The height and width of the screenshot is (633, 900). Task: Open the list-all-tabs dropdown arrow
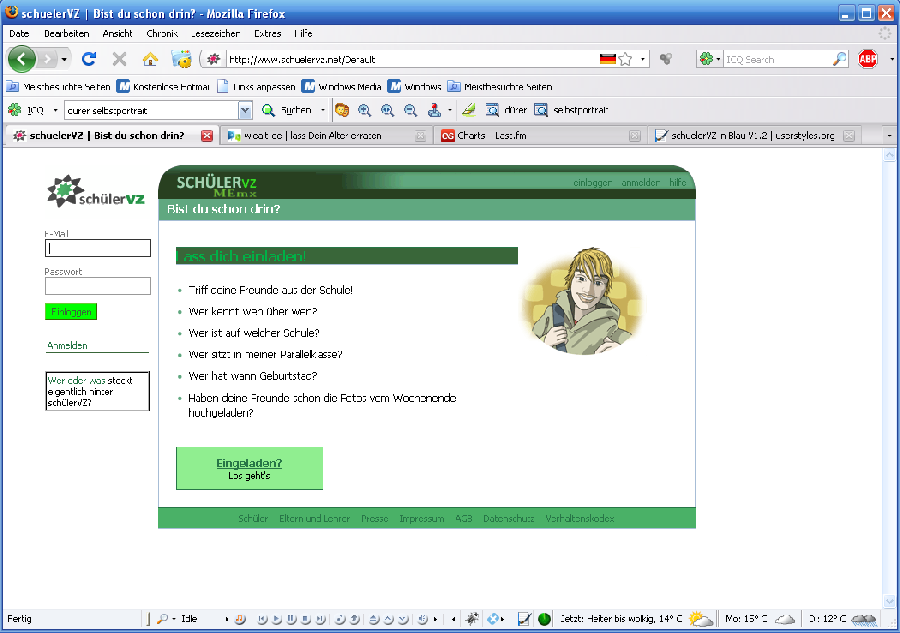tap(889, 135)
